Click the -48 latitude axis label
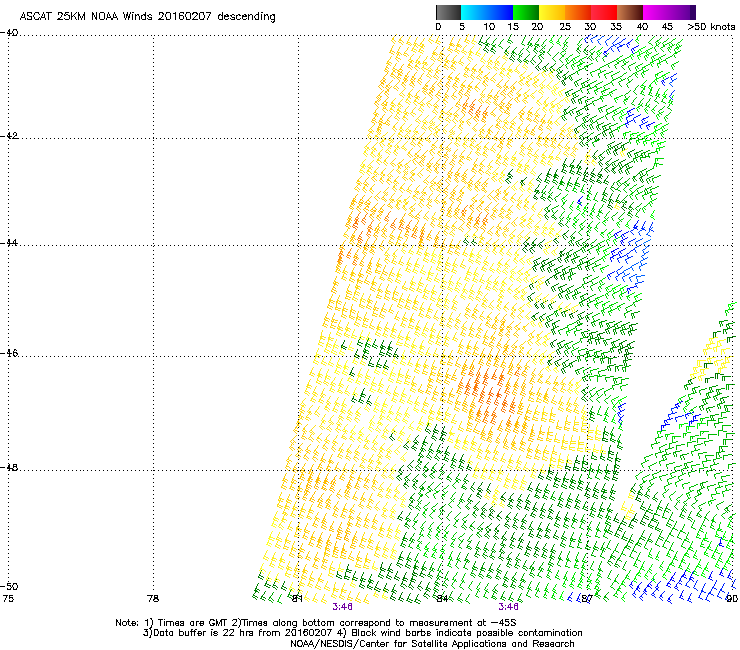Viewport: 740px width, 650px height. point(9,467)
